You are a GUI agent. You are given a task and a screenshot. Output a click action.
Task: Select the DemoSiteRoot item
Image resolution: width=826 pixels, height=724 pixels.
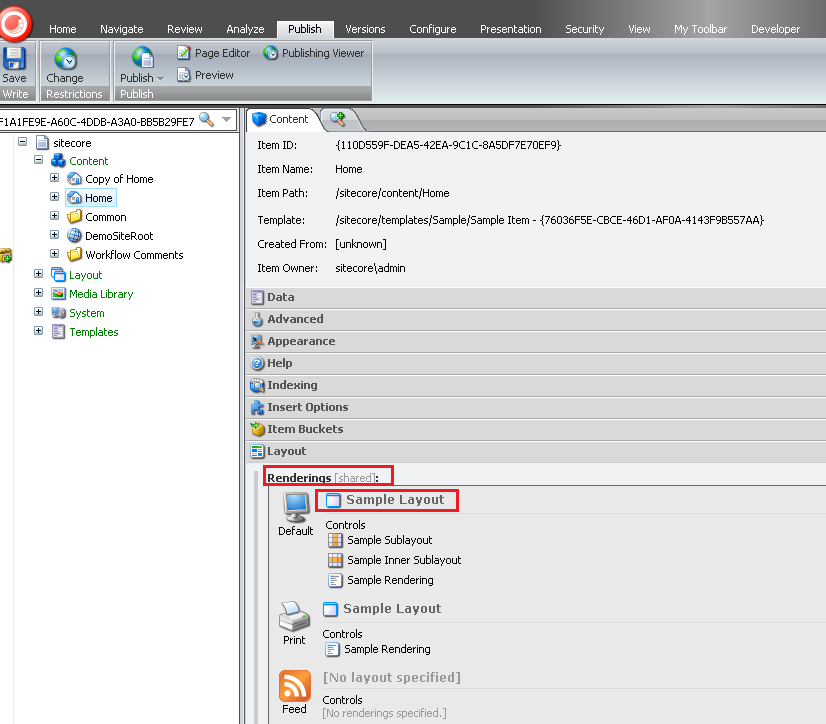tap(111, 236)
